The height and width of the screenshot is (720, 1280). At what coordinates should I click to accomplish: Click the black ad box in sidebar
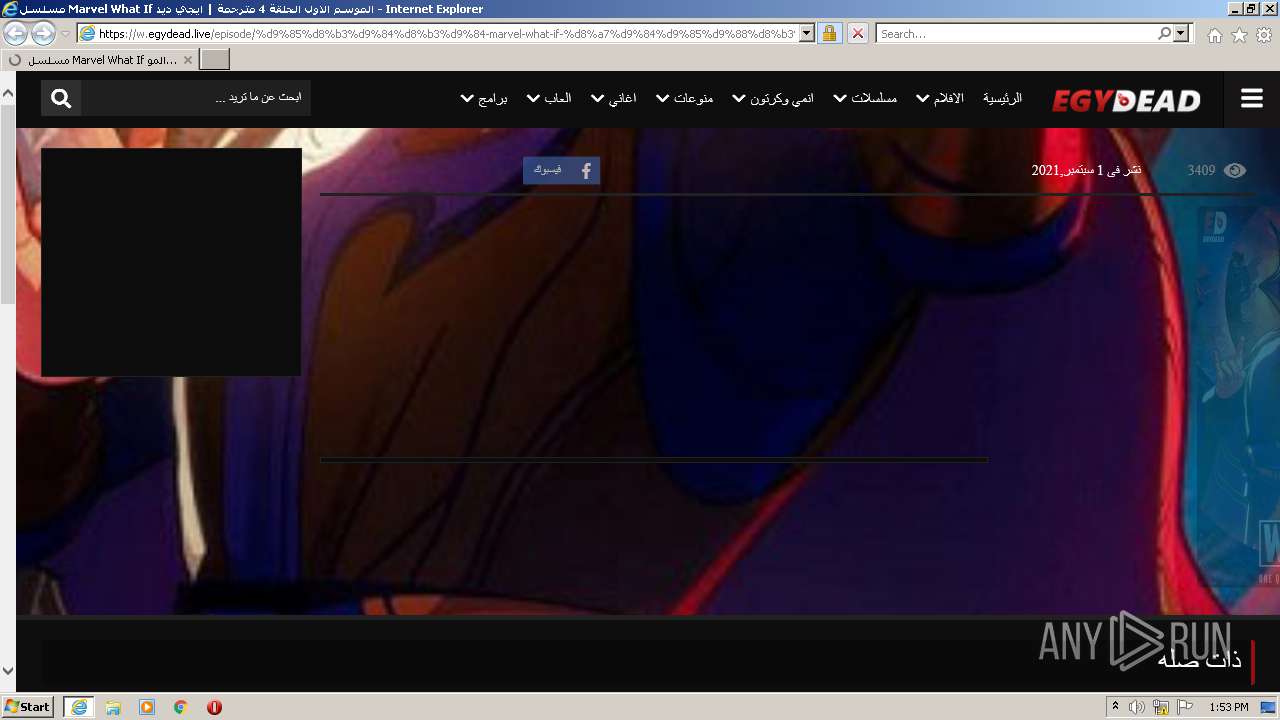point(171,262)
